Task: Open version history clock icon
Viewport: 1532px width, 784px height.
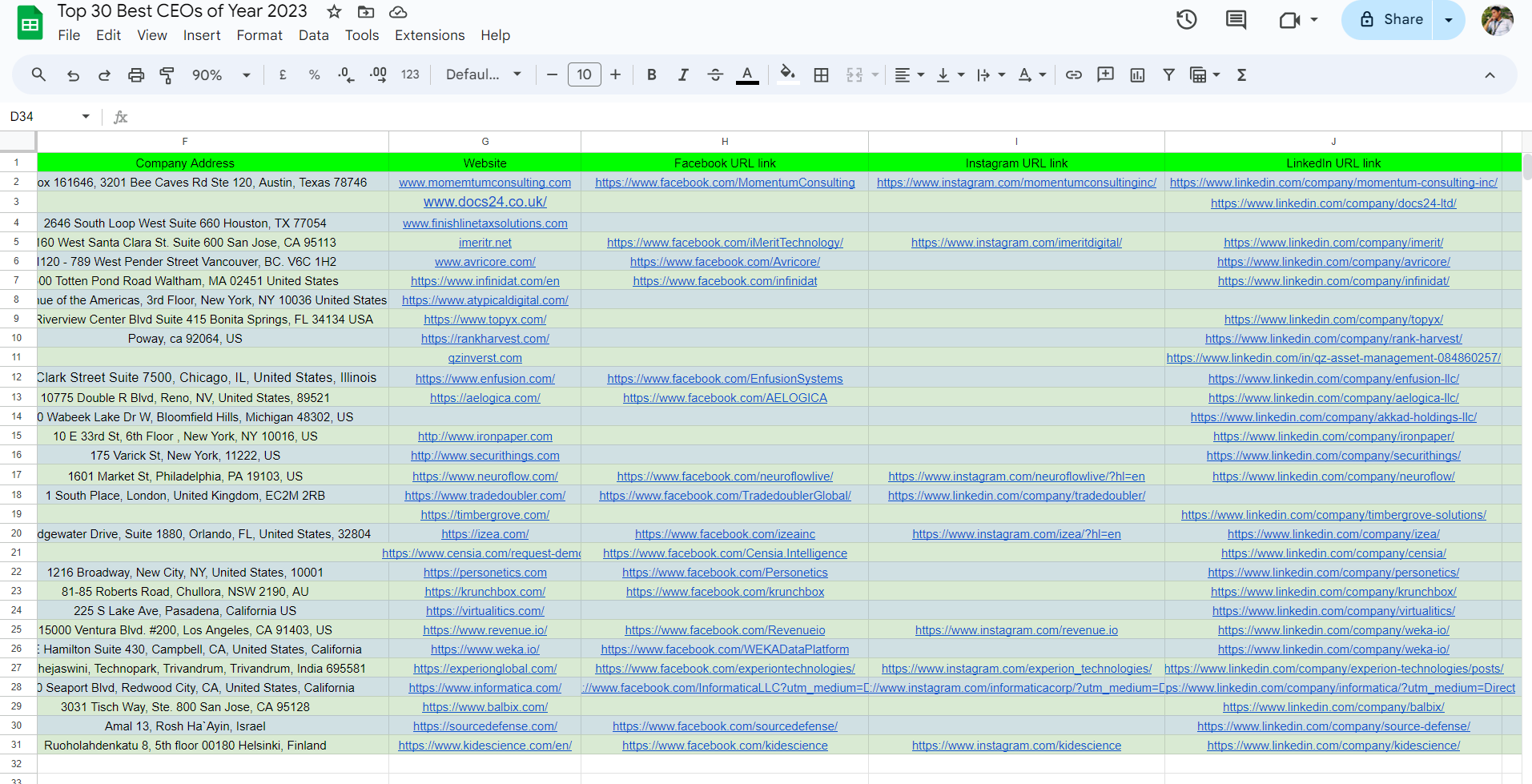Action: tap(1186, 20)
